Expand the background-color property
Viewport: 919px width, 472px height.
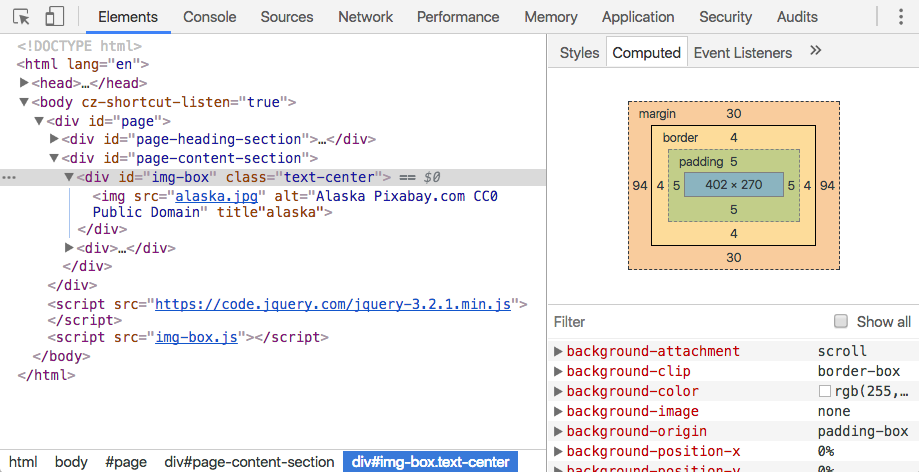[x=559, y=391]
